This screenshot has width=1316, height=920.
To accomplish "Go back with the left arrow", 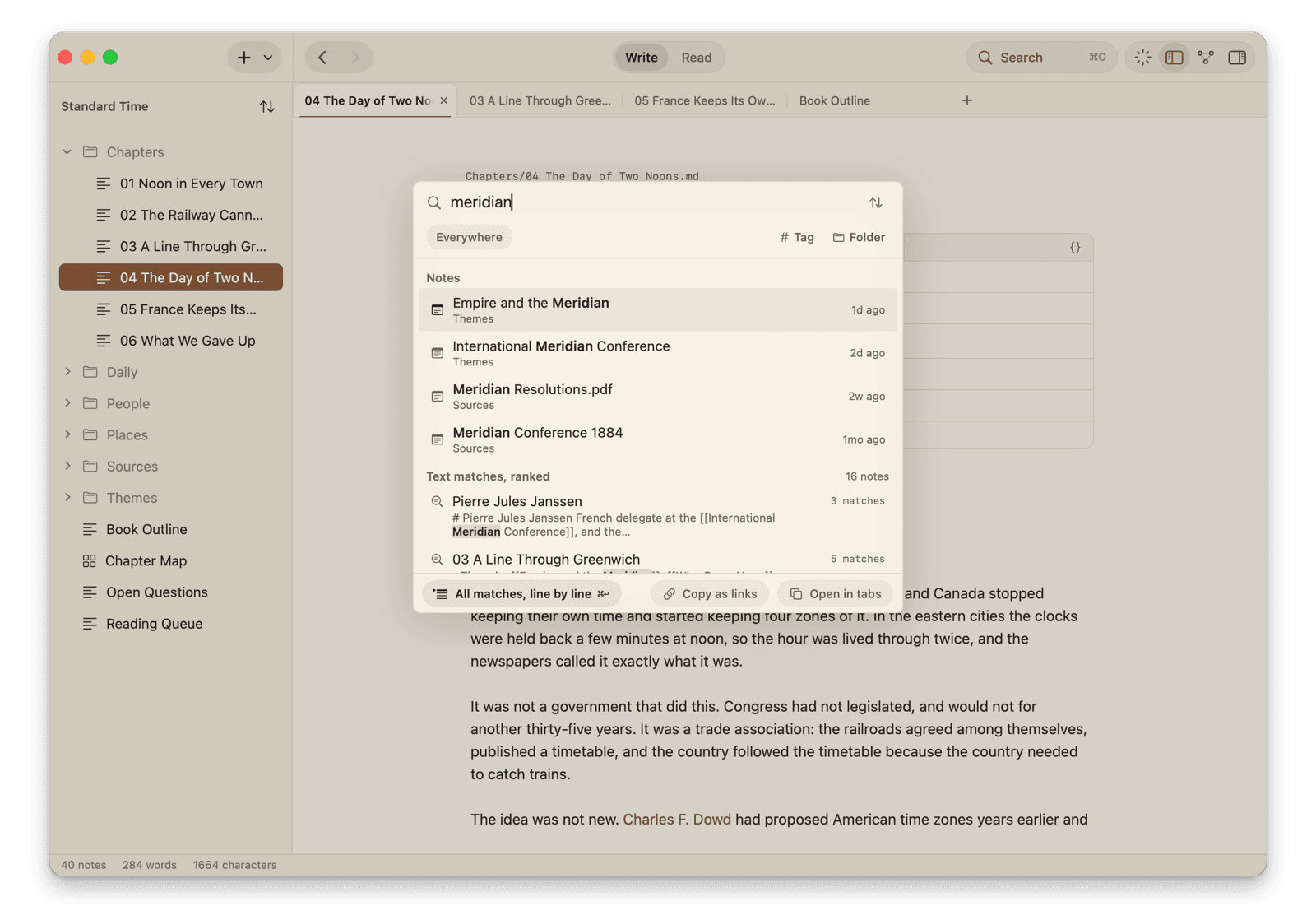I will coord(322,58).
